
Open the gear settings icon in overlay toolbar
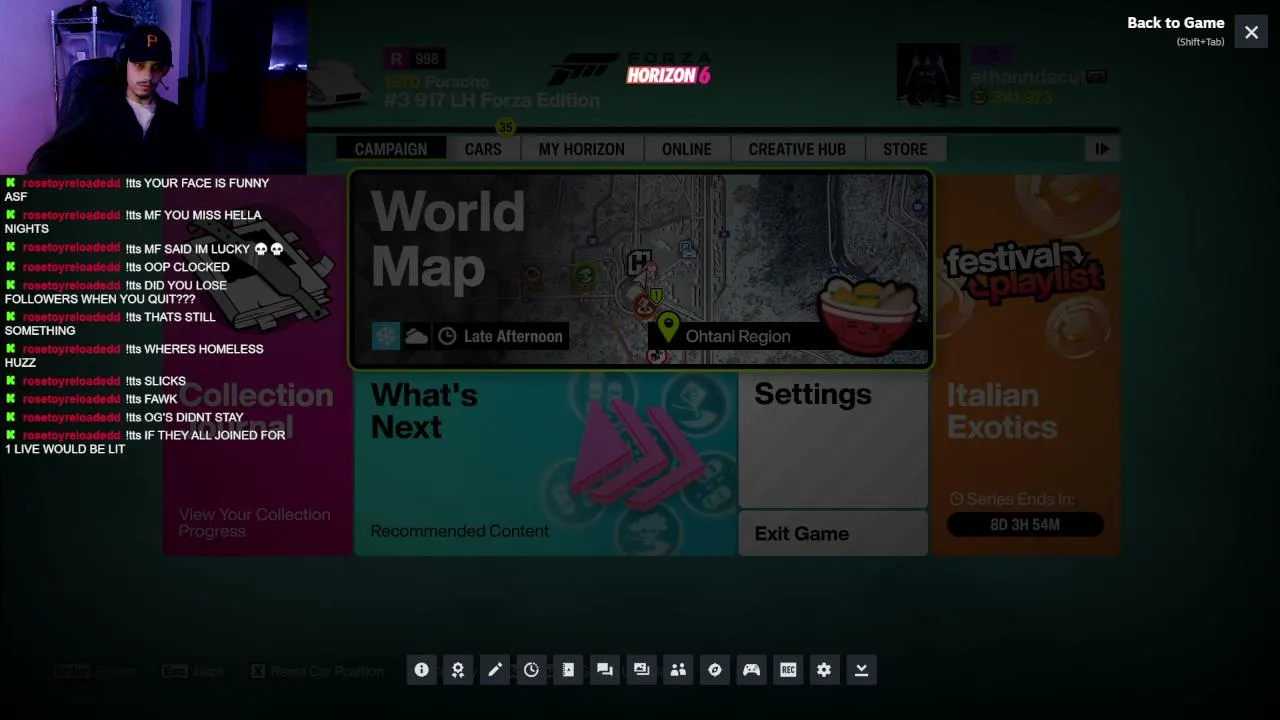(x=824, y=670)
